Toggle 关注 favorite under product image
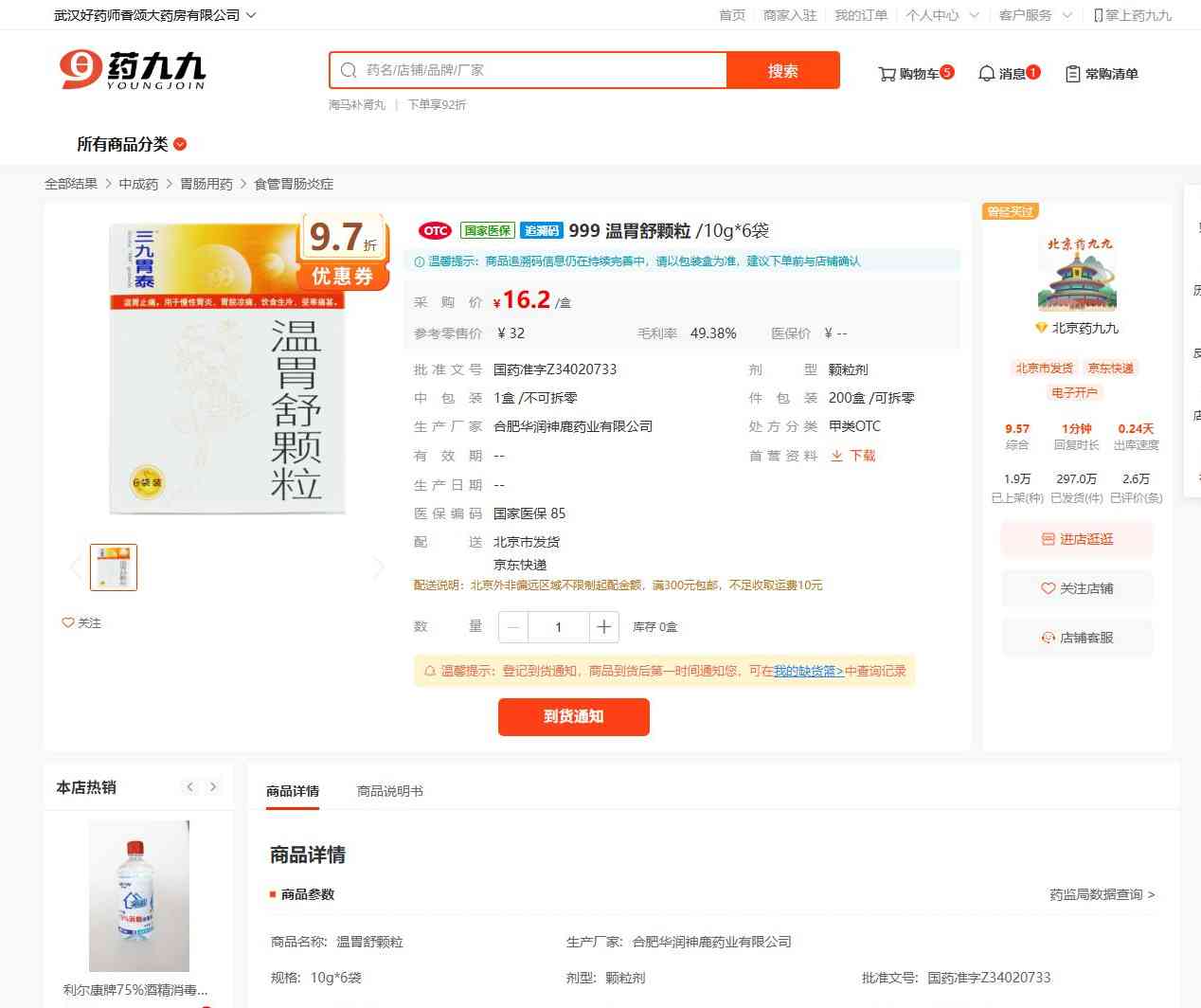The height and width of the screenshot is (1008, 1201). pos(81,622)
